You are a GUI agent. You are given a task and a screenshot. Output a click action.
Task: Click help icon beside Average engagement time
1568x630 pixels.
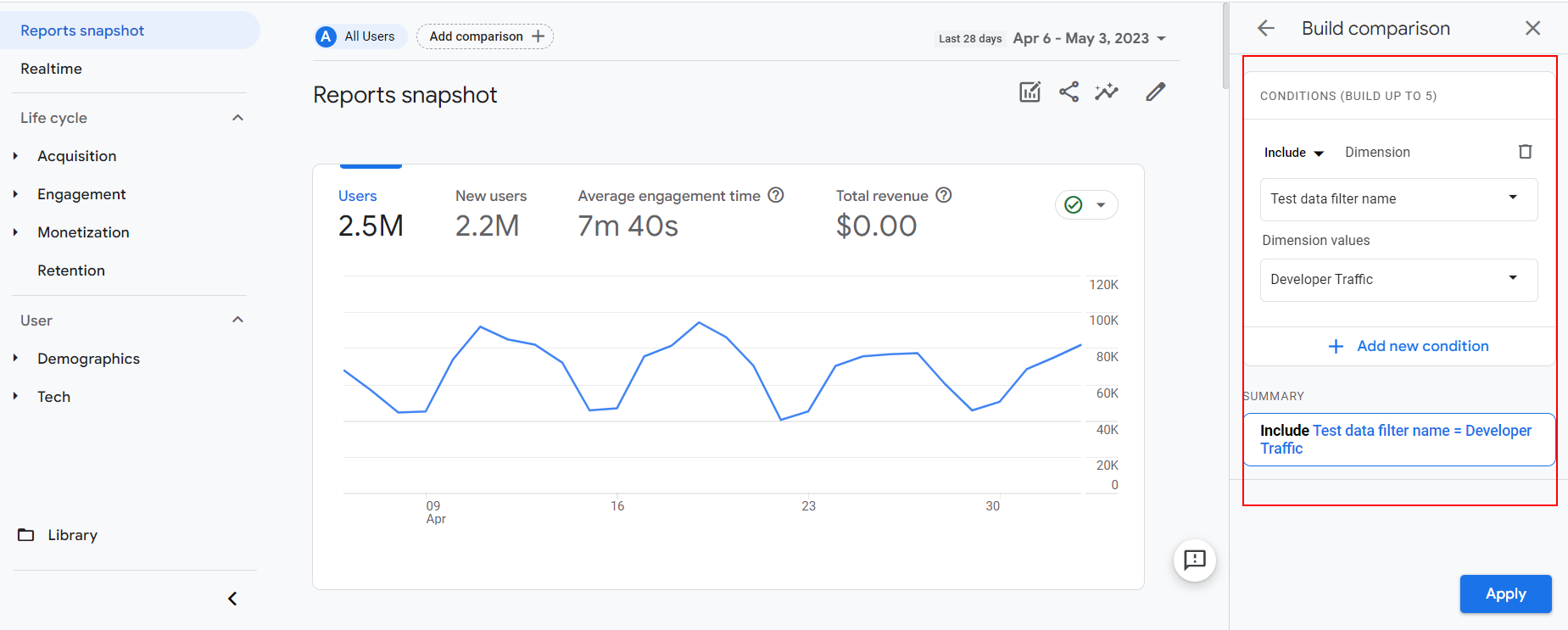tap(775, 195)
